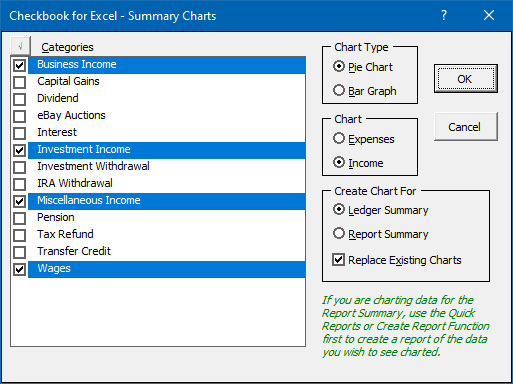The height and width of the screenshot is (384, 513).
Task: Uncheck the Investment Income checkbox
Action: coord(20,150)
